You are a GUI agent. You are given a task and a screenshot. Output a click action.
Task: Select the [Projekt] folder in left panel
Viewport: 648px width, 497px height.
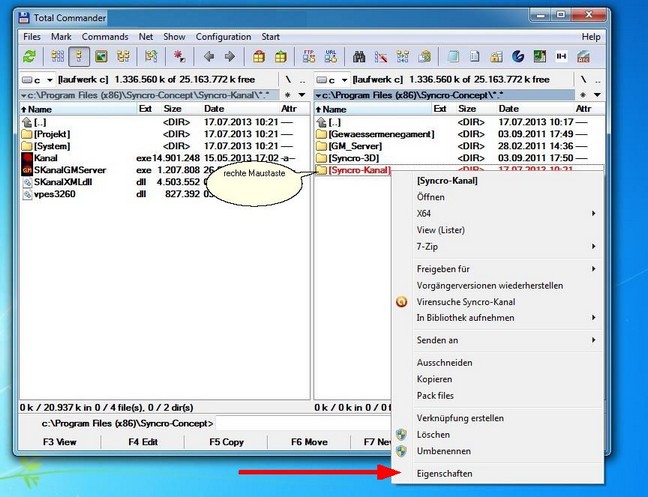pos(52,134)
